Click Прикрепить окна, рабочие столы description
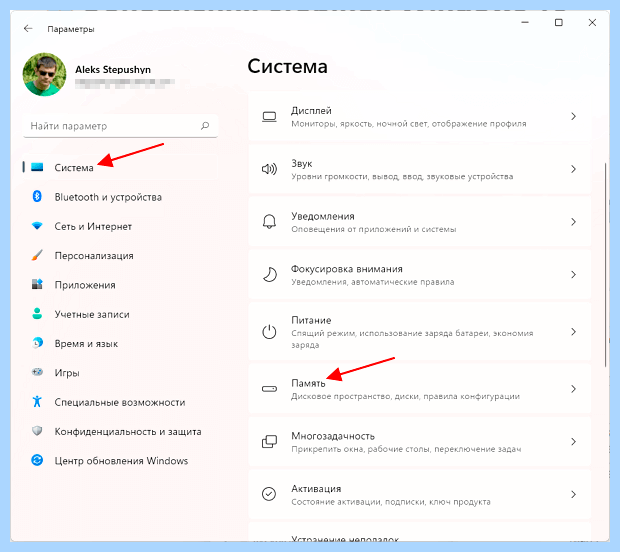Viewport: 620px width, 552px height. tap(406, 449)
